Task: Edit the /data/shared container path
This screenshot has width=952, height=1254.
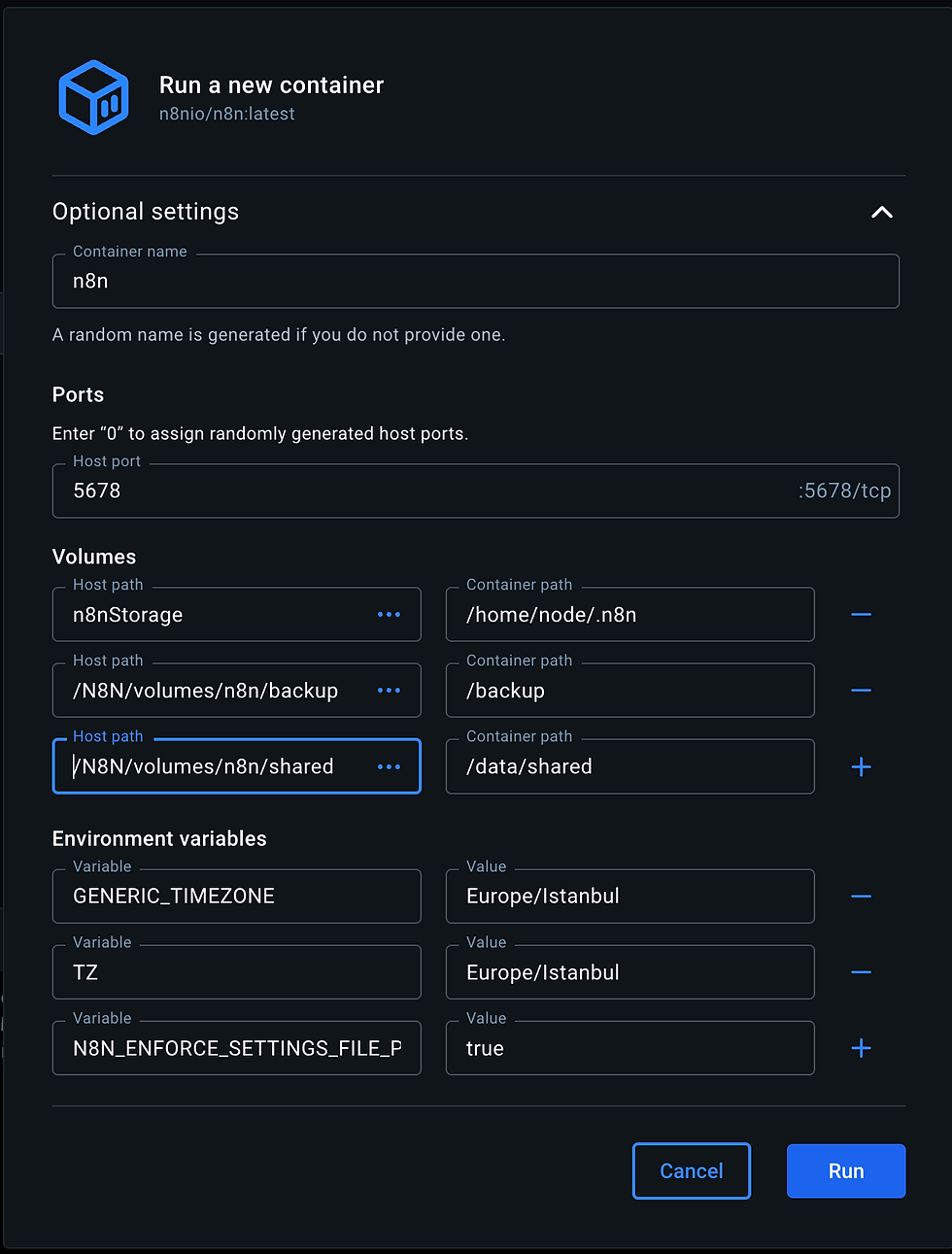Action: pos(629,766)
